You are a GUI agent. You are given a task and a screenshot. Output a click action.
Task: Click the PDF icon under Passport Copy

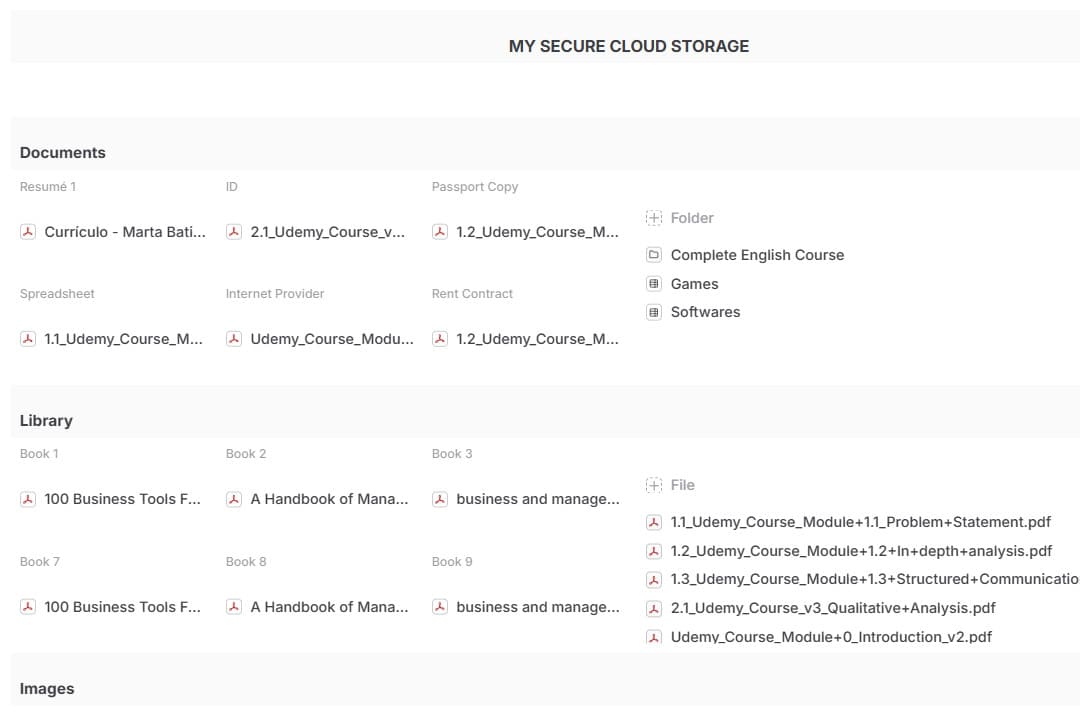click(440, 232)
